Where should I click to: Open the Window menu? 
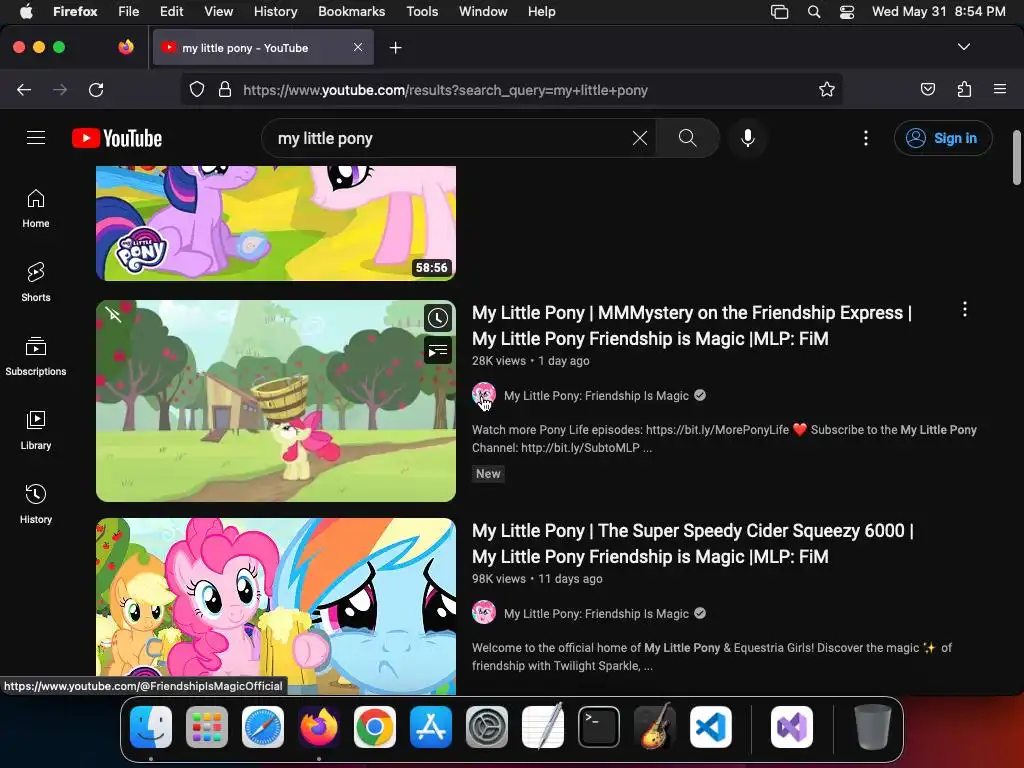click(483, 11)
